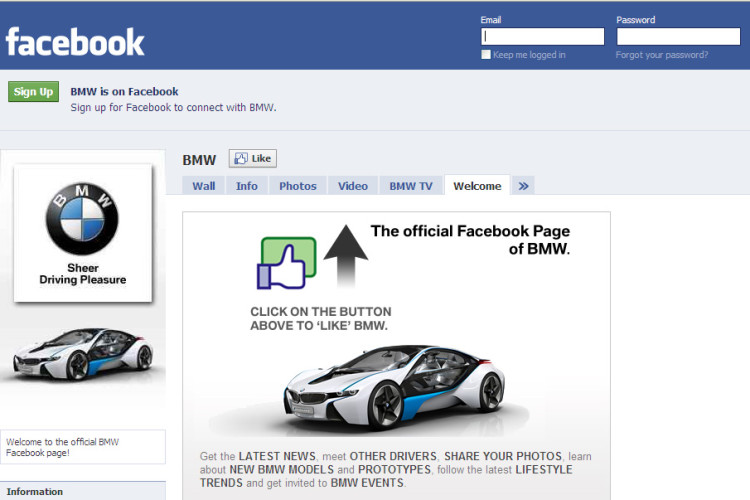Open the BMW TV tab

coord(411,186)
